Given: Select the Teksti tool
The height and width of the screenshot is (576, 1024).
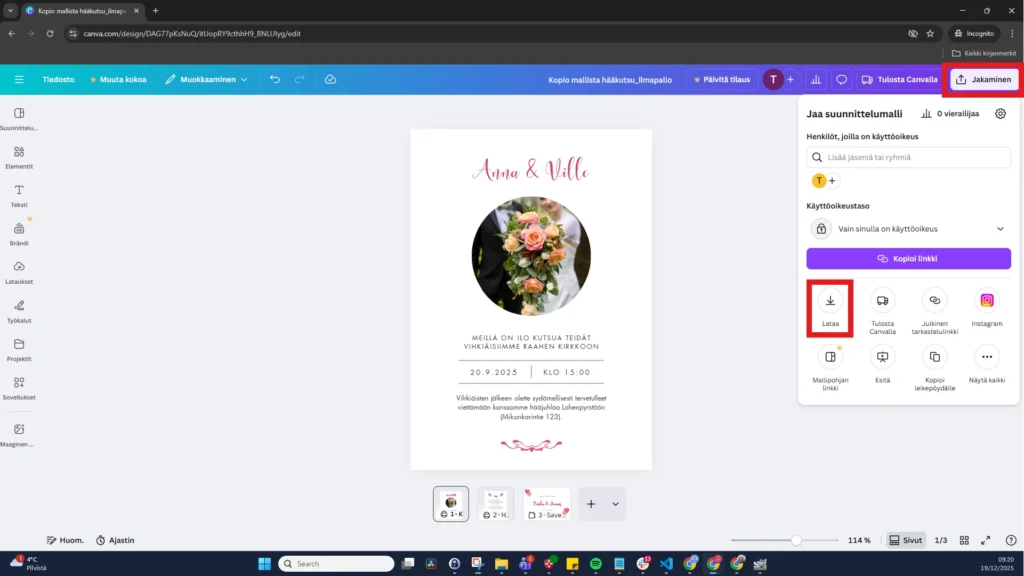Looking at the screenshot, I should tap(20, 195).
